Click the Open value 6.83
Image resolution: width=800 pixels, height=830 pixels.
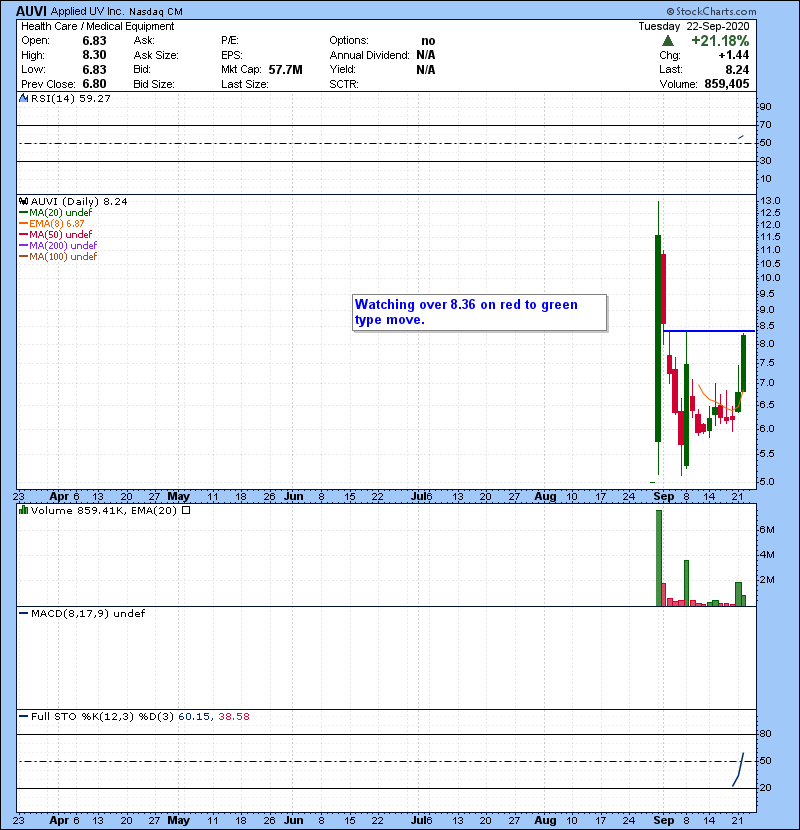[x=94, y=41]
